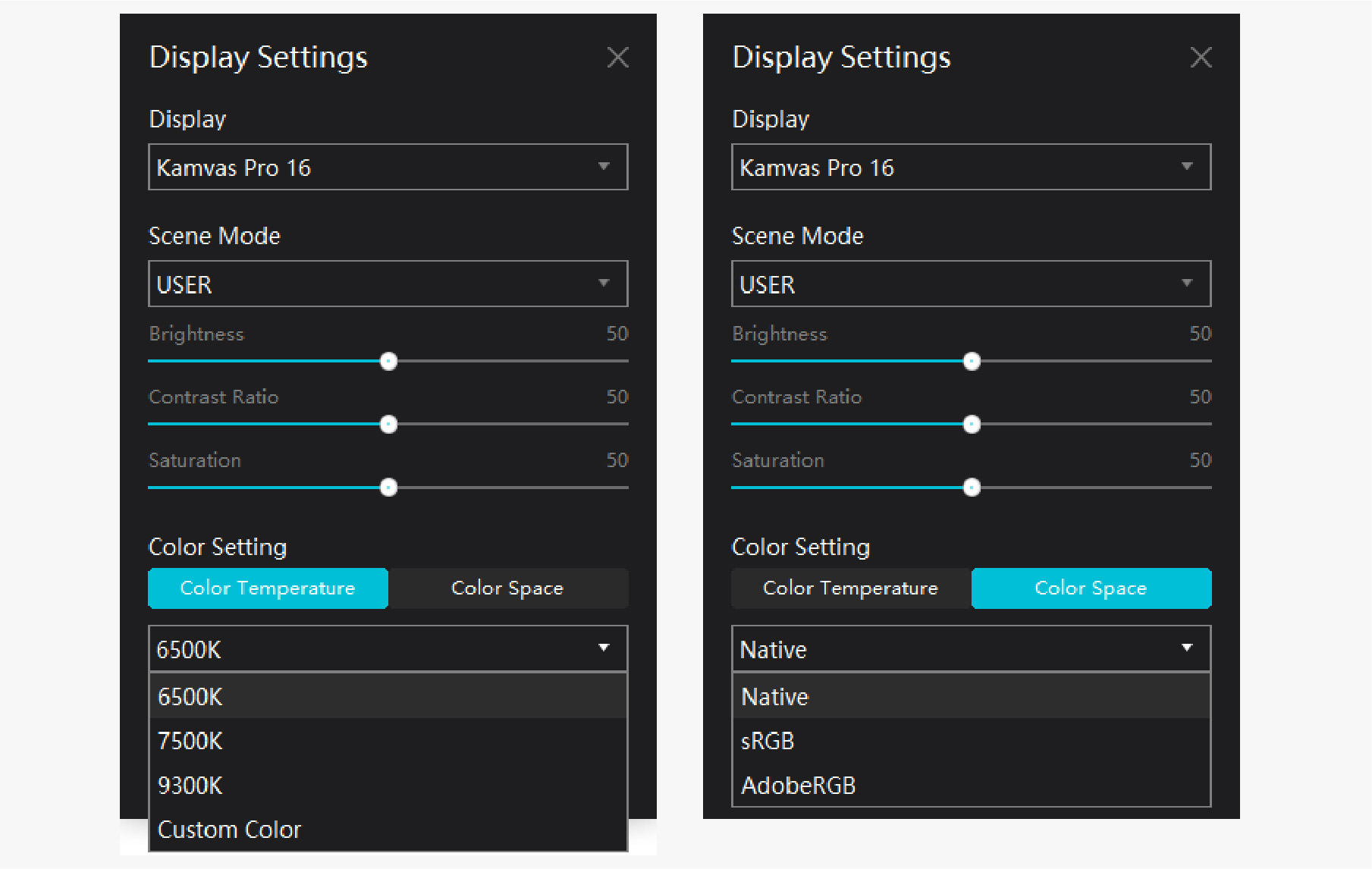Open the right Kamvas Pro 16 display dropdown
This screenshot has height=869, width=1372.
(x=971, y=167)
